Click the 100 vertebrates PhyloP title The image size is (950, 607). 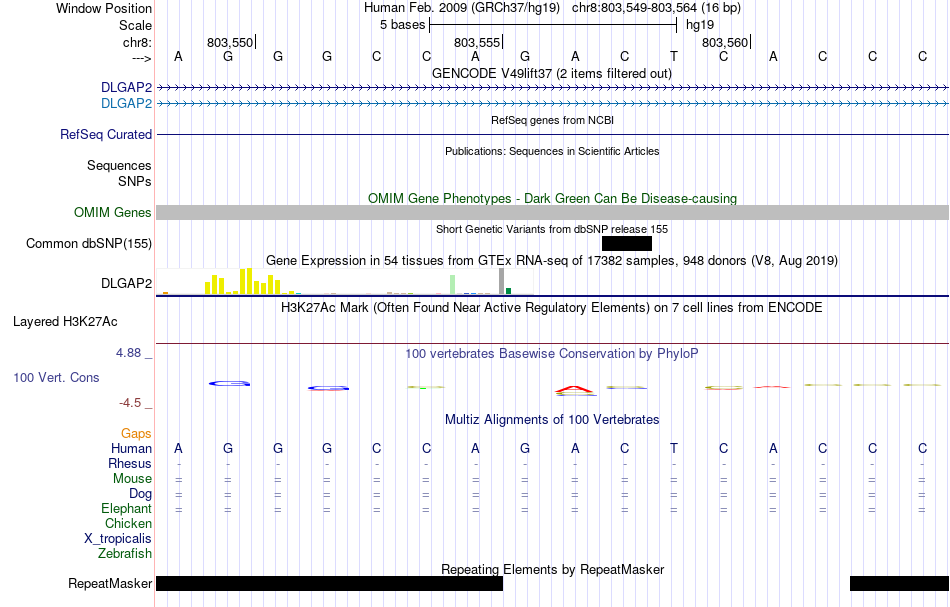[552, 353]
